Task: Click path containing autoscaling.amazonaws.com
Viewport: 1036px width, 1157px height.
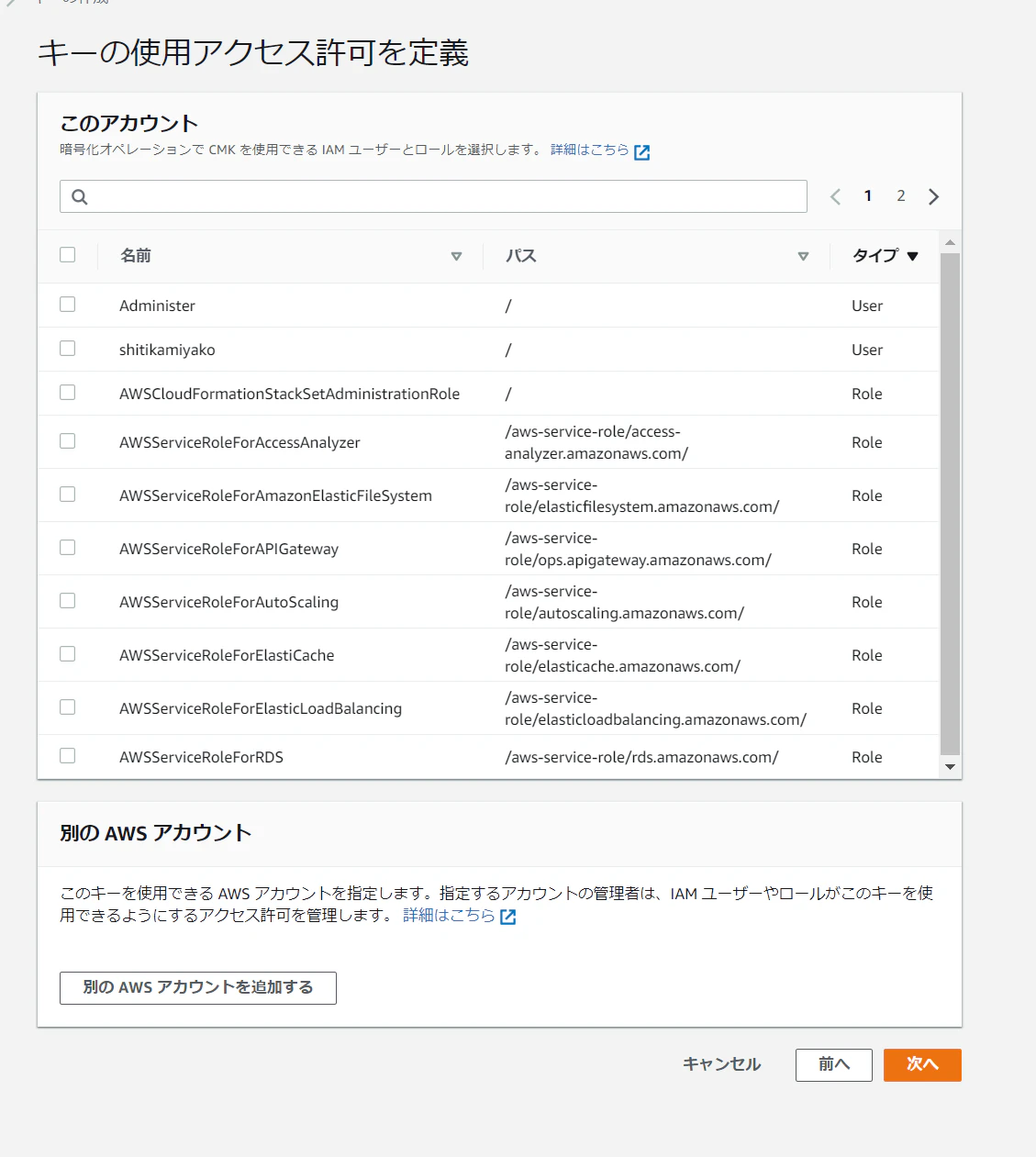Action: tap(624, 602)
